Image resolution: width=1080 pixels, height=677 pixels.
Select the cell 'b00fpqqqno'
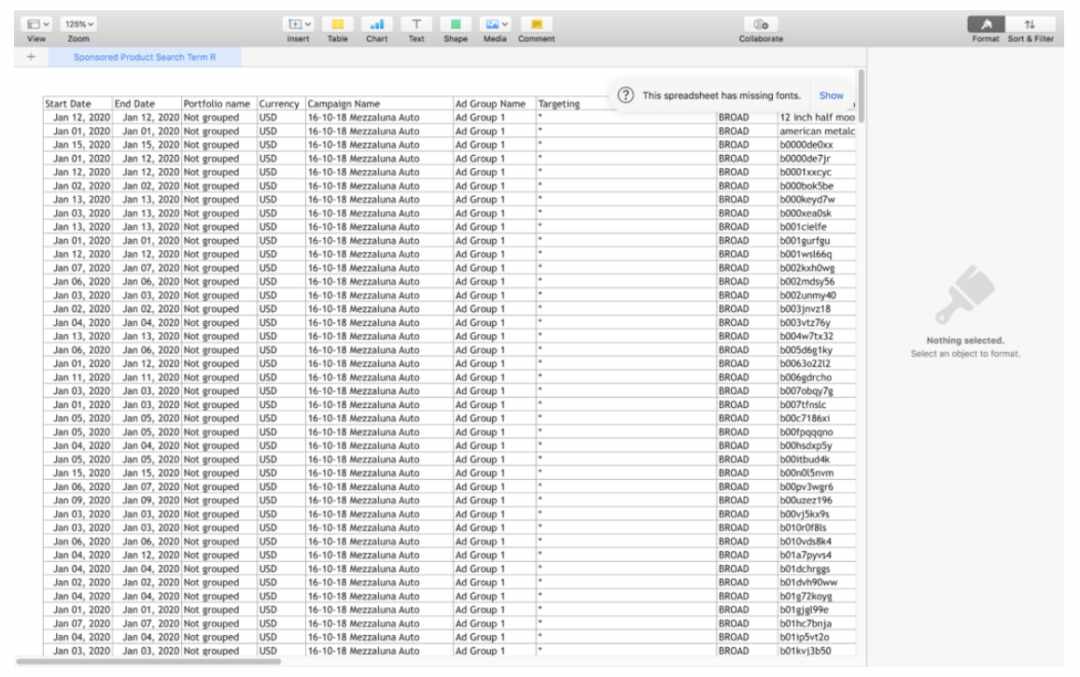coord(817,432)
